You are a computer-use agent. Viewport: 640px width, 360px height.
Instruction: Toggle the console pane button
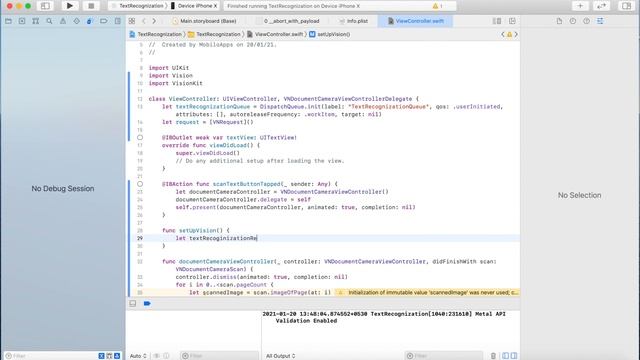(x=514, y=356)
